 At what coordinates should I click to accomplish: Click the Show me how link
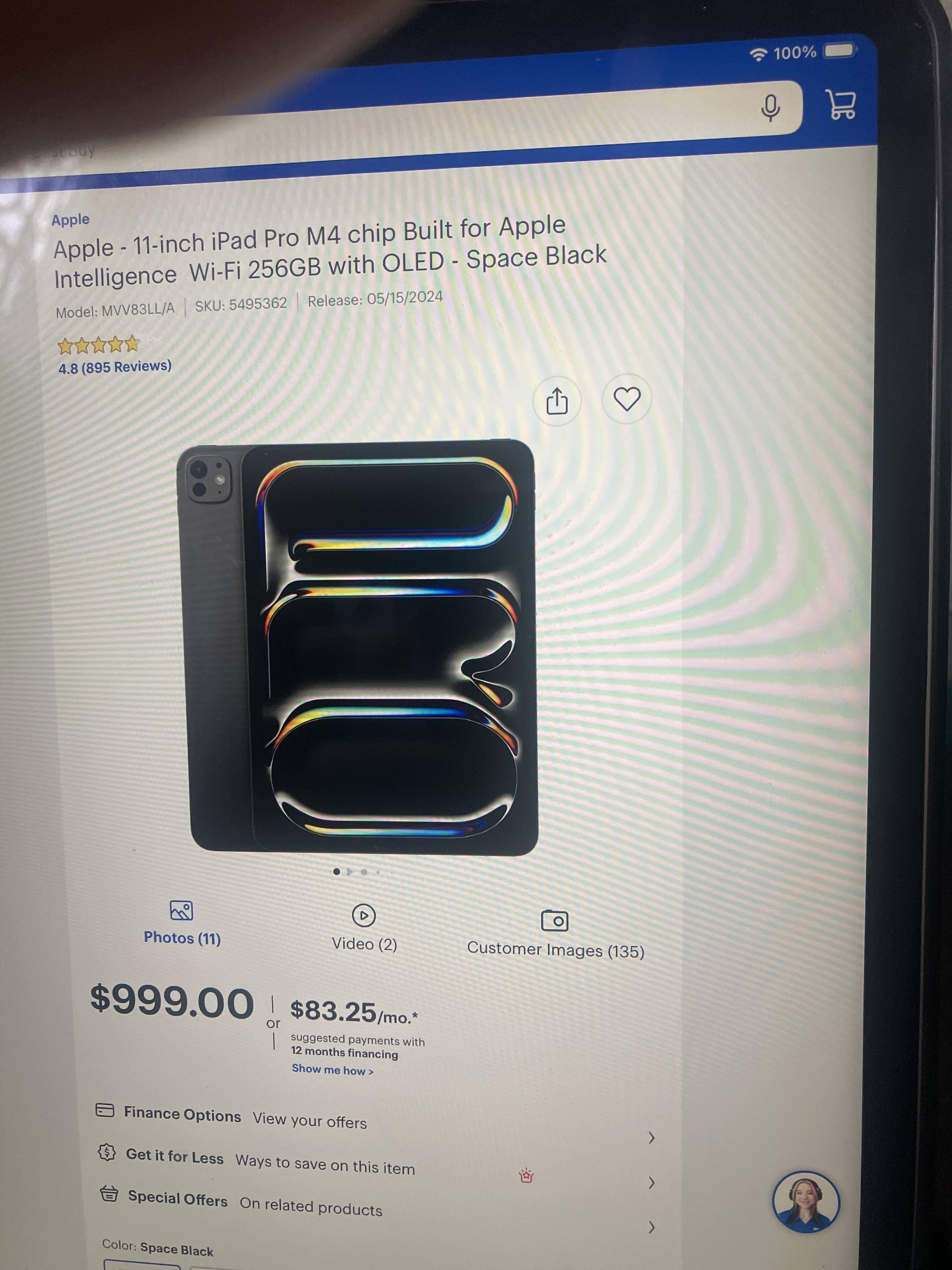[333, 1070]
